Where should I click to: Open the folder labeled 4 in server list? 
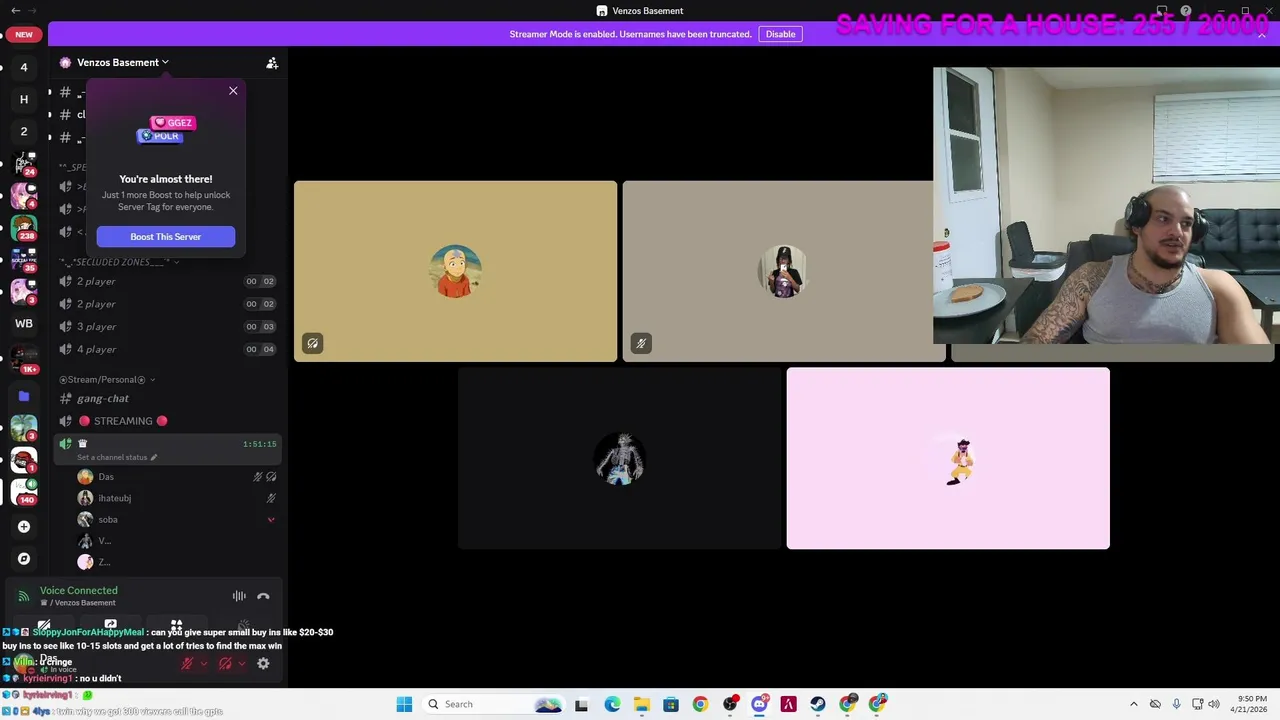(24, 67)
